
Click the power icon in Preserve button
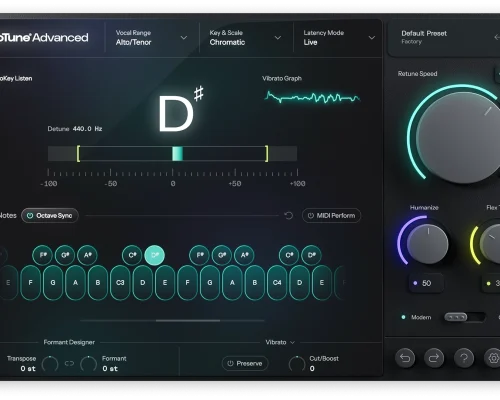[230, 363]
